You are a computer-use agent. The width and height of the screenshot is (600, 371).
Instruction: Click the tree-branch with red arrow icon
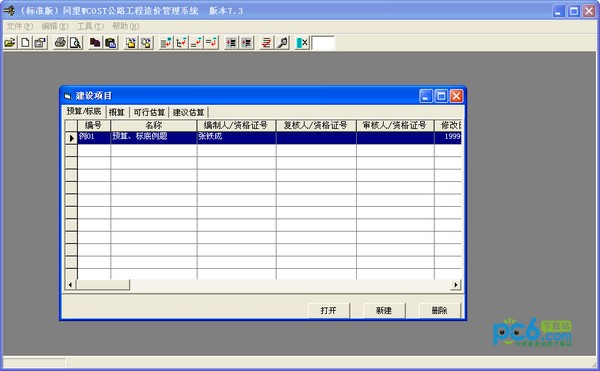181,42
